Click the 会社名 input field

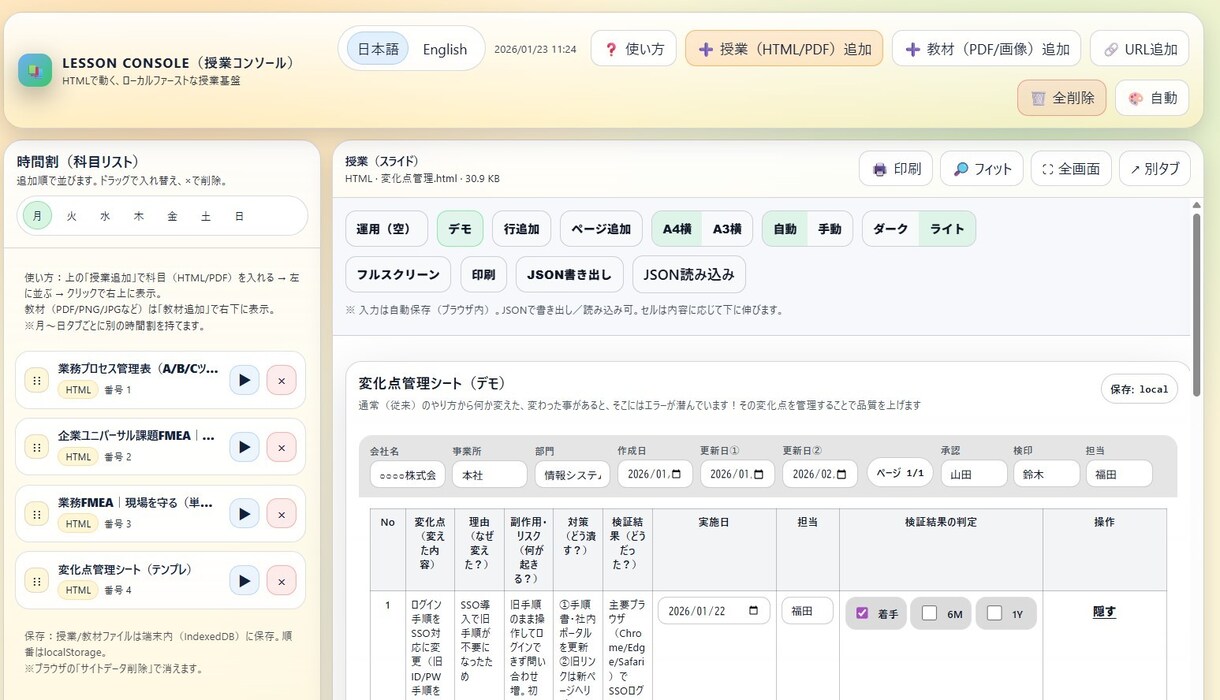pos(408,474)
